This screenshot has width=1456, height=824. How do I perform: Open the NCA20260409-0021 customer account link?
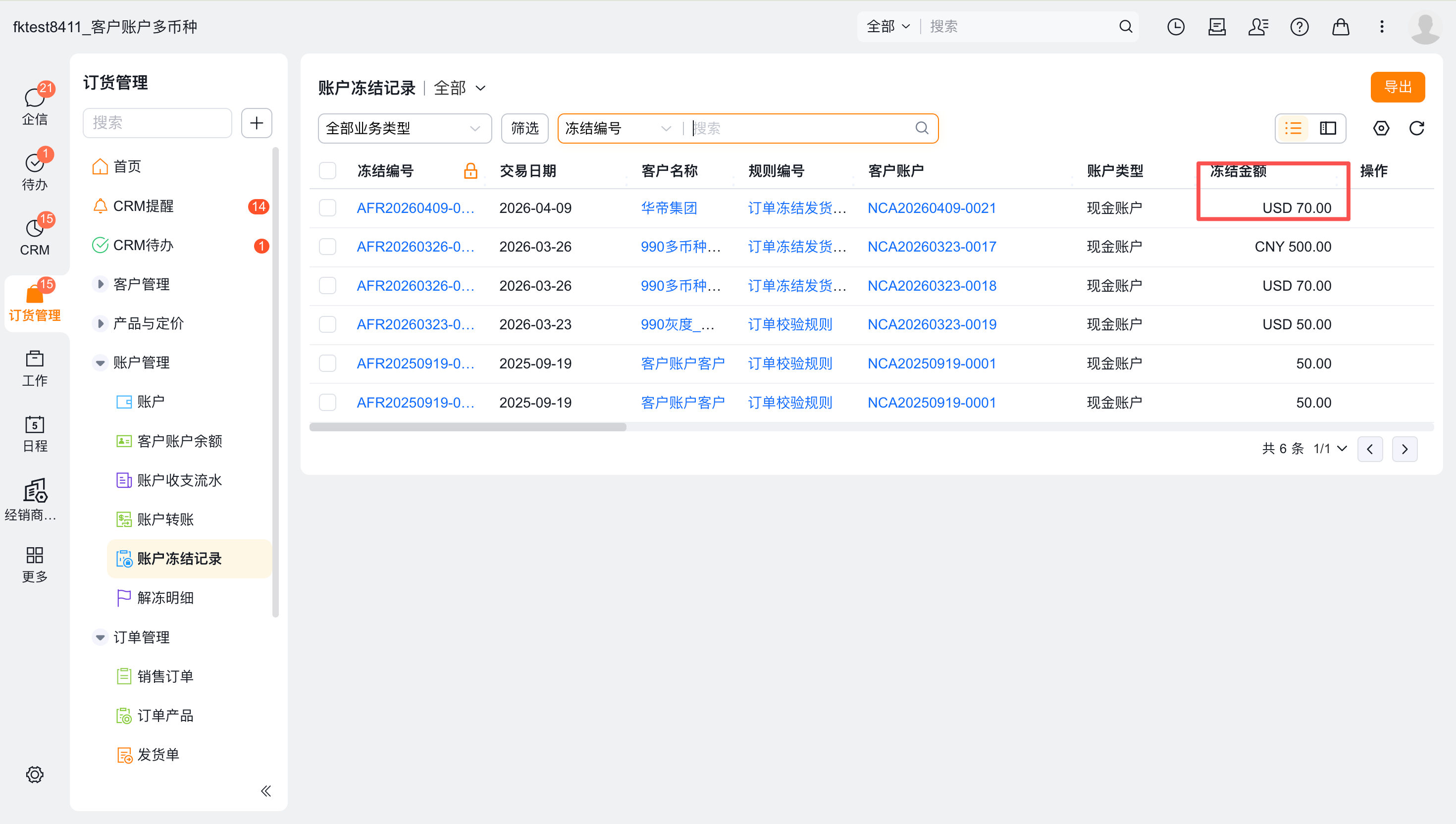(932, 207)
